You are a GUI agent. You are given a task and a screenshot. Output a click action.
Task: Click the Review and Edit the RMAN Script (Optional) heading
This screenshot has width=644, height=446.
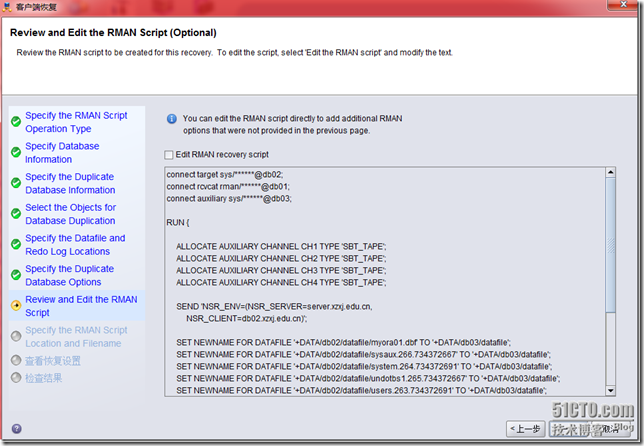point(113,33)
